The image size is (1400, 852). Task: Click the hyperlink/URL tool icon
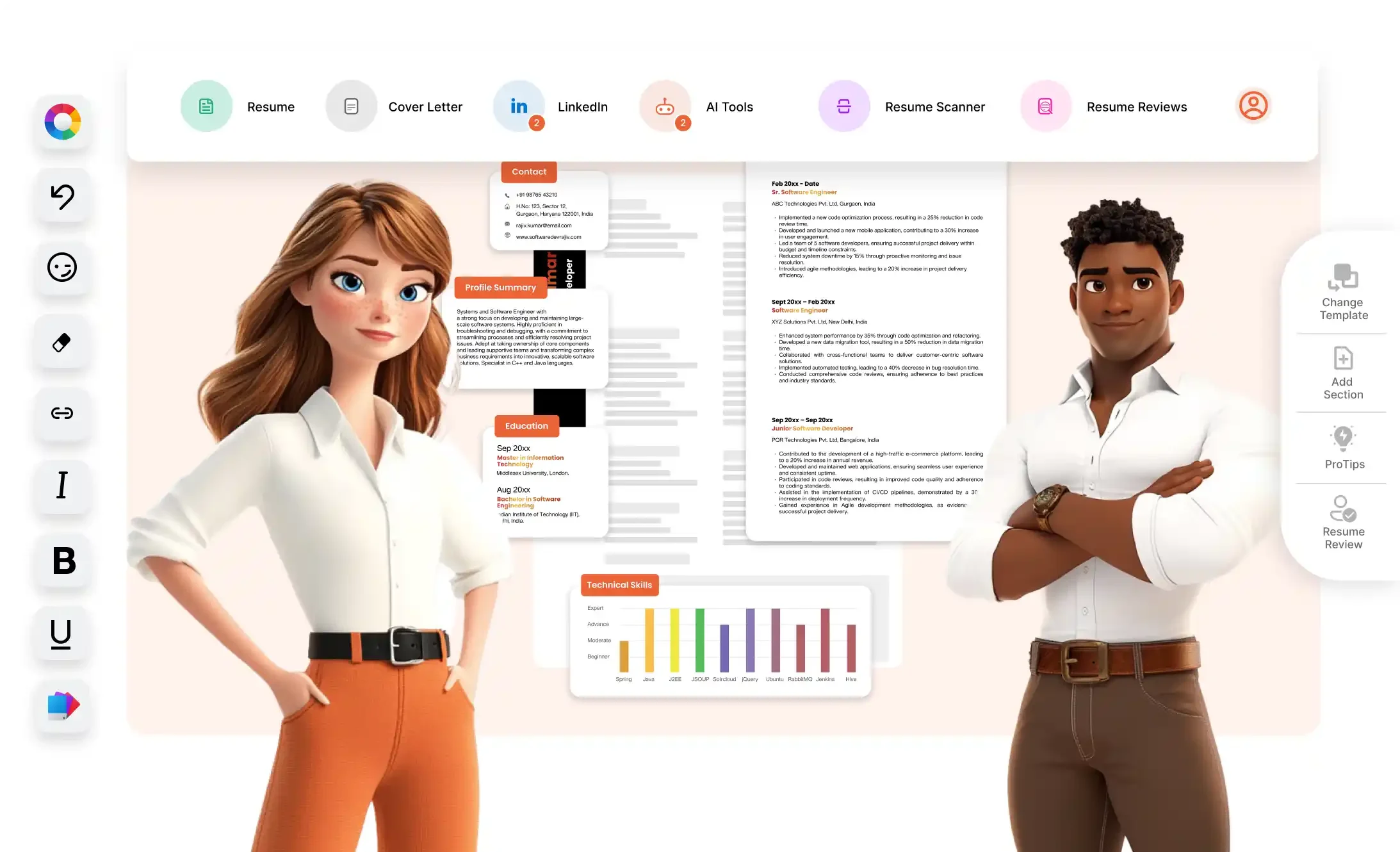pyautogui.click(x=62, y=413)
